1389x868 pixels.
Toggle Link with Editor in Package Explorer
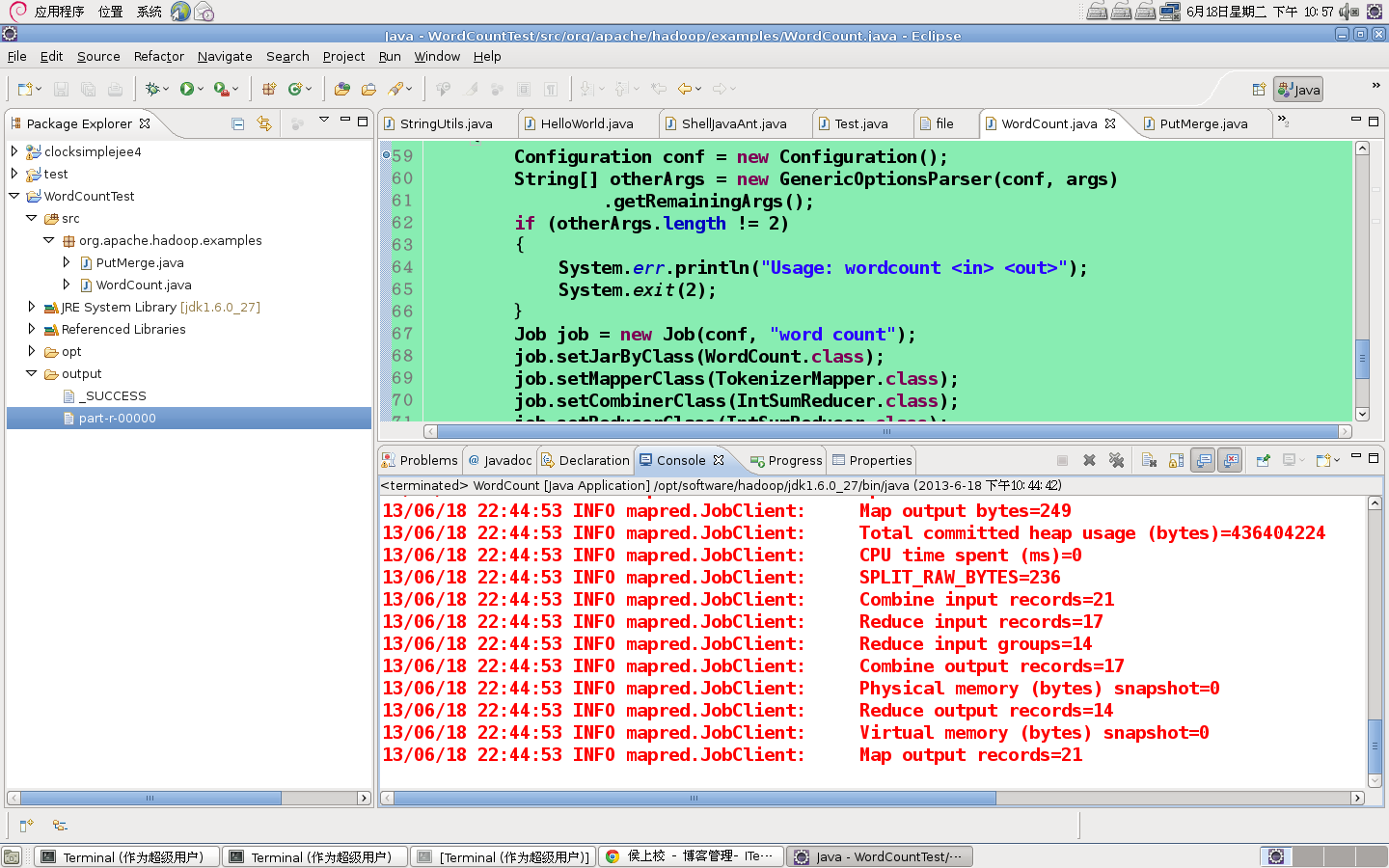[264, 123]
